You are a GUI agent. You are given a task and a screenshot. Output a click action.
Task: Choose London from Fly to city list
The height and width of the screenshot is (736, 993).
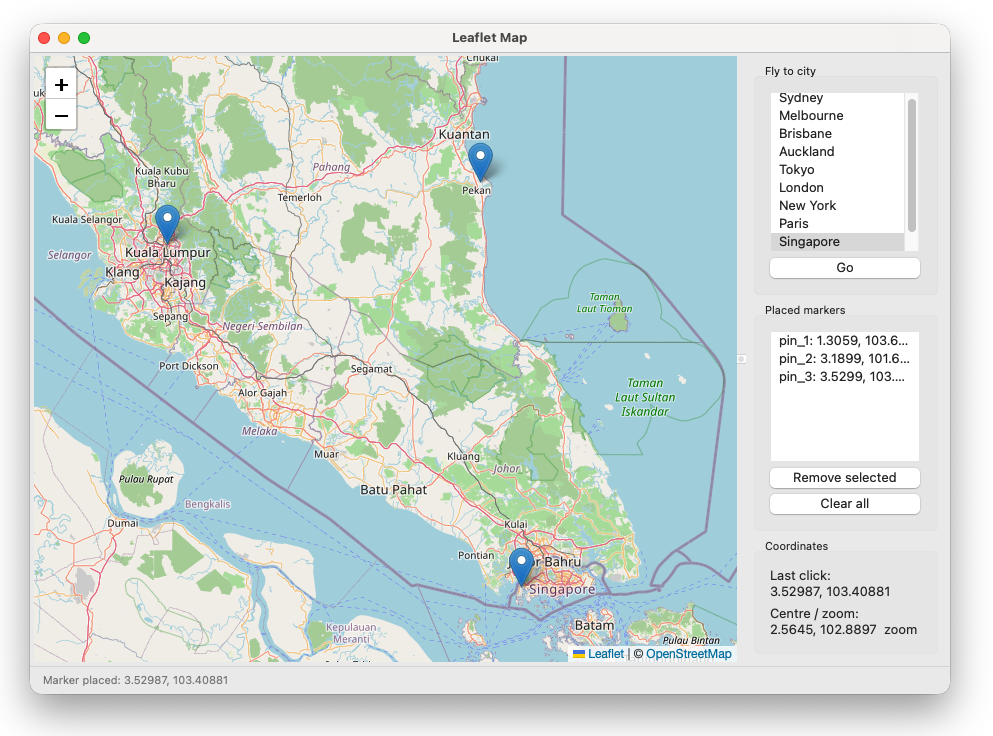(x=801, y=188)
